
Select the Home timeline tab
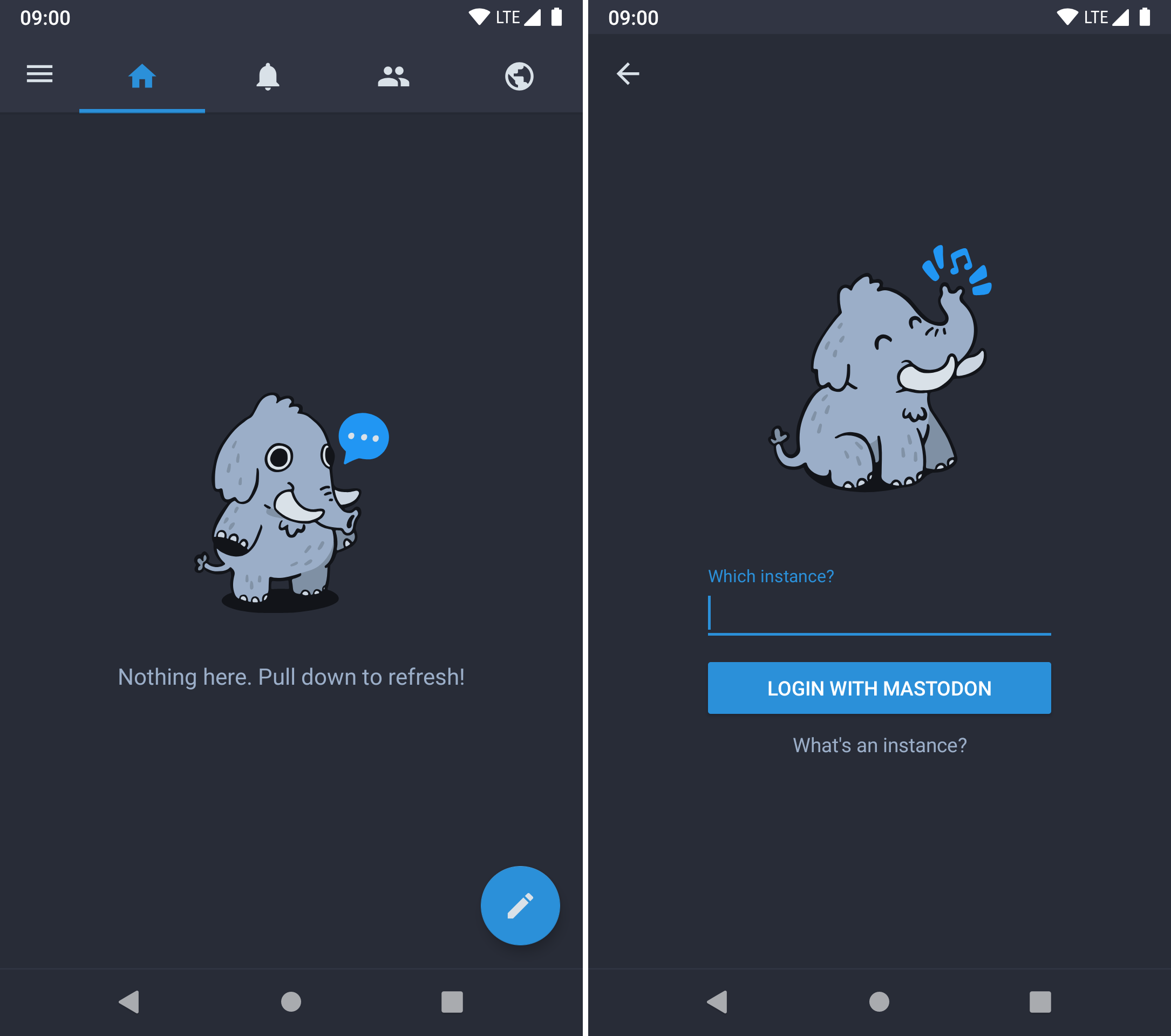tap(142, 76)
